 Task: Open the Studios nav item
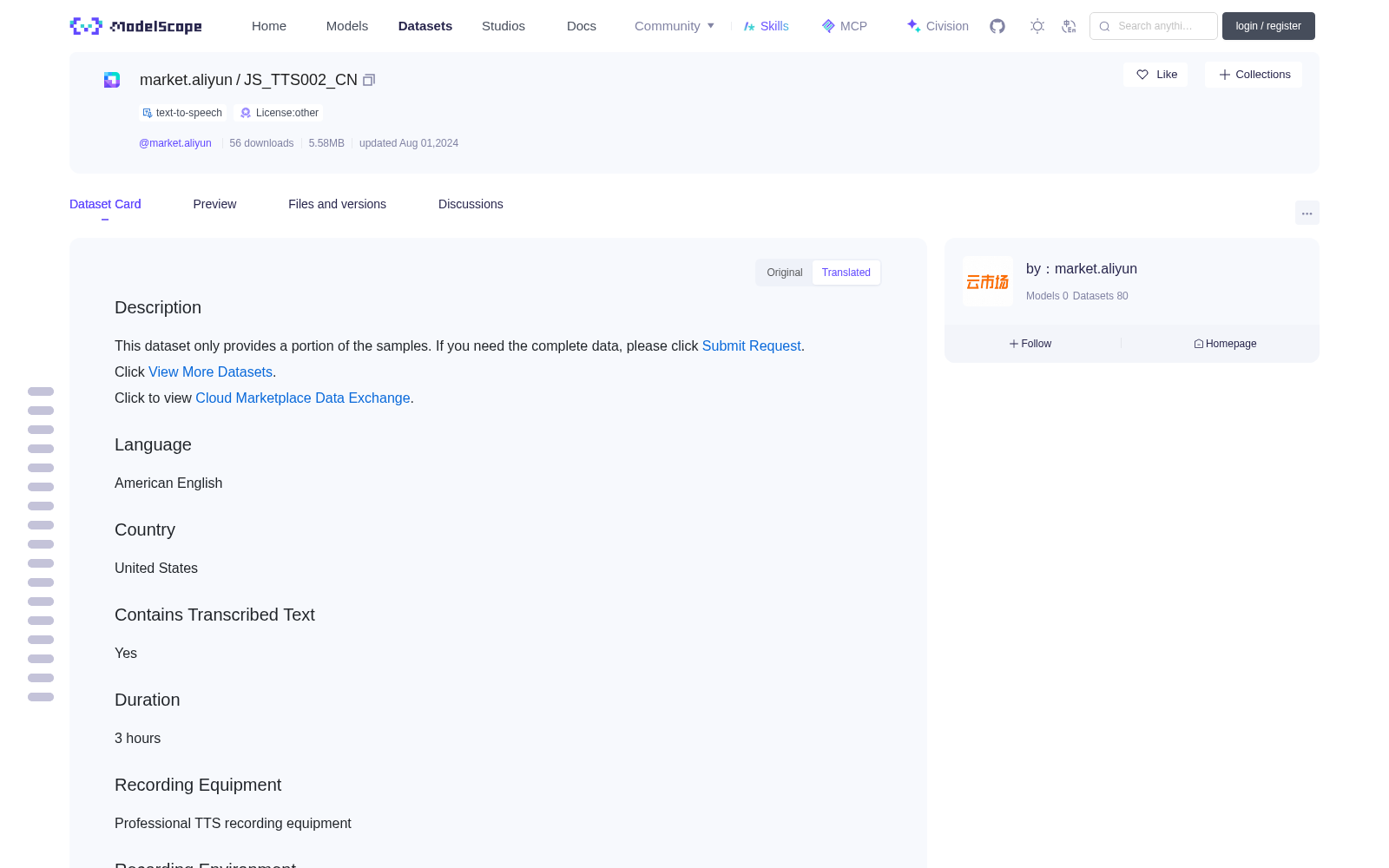504,26
